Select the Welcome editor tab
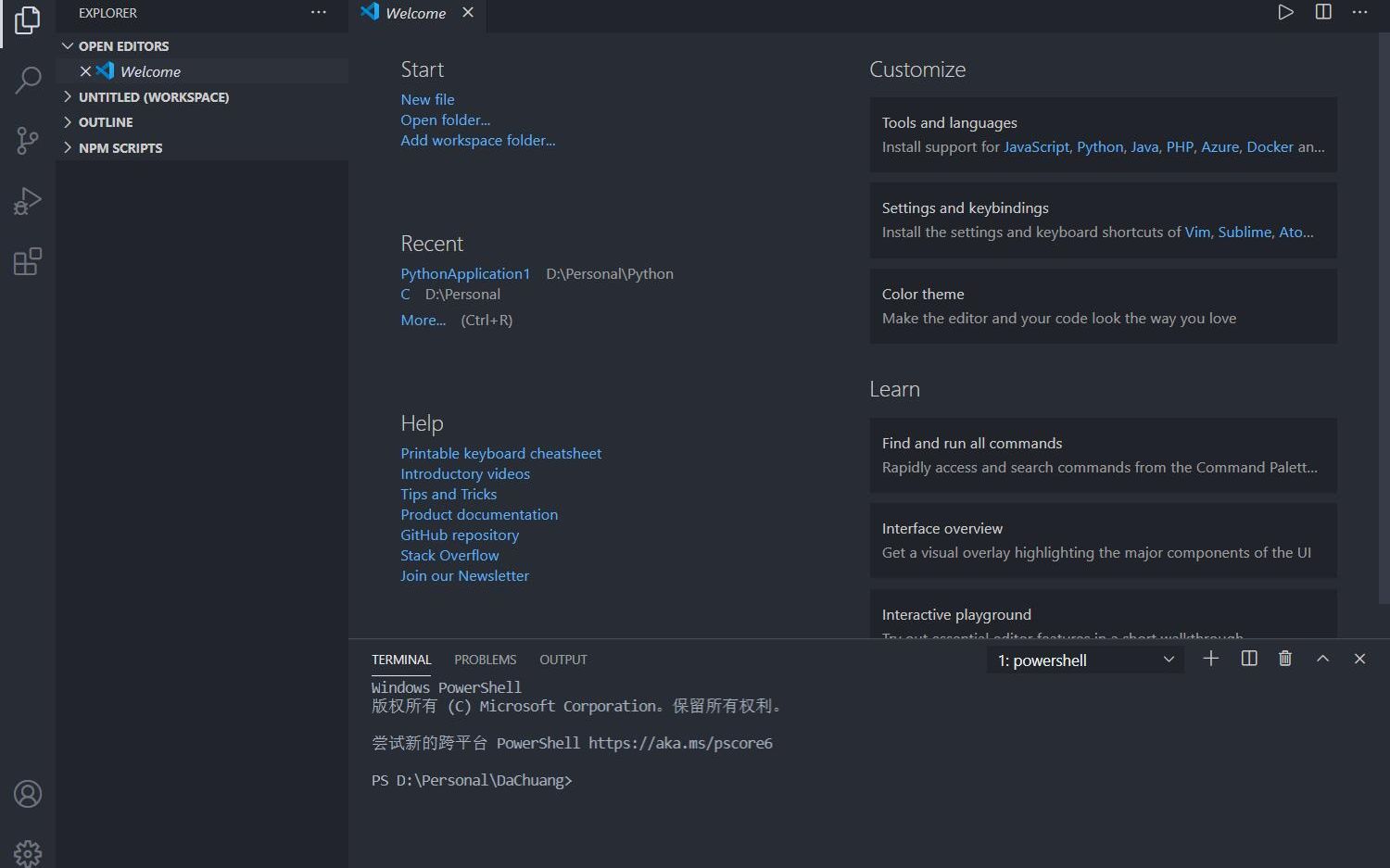Image resolution: width=1390 pixels, height=868 pixels. click(415, 13)
